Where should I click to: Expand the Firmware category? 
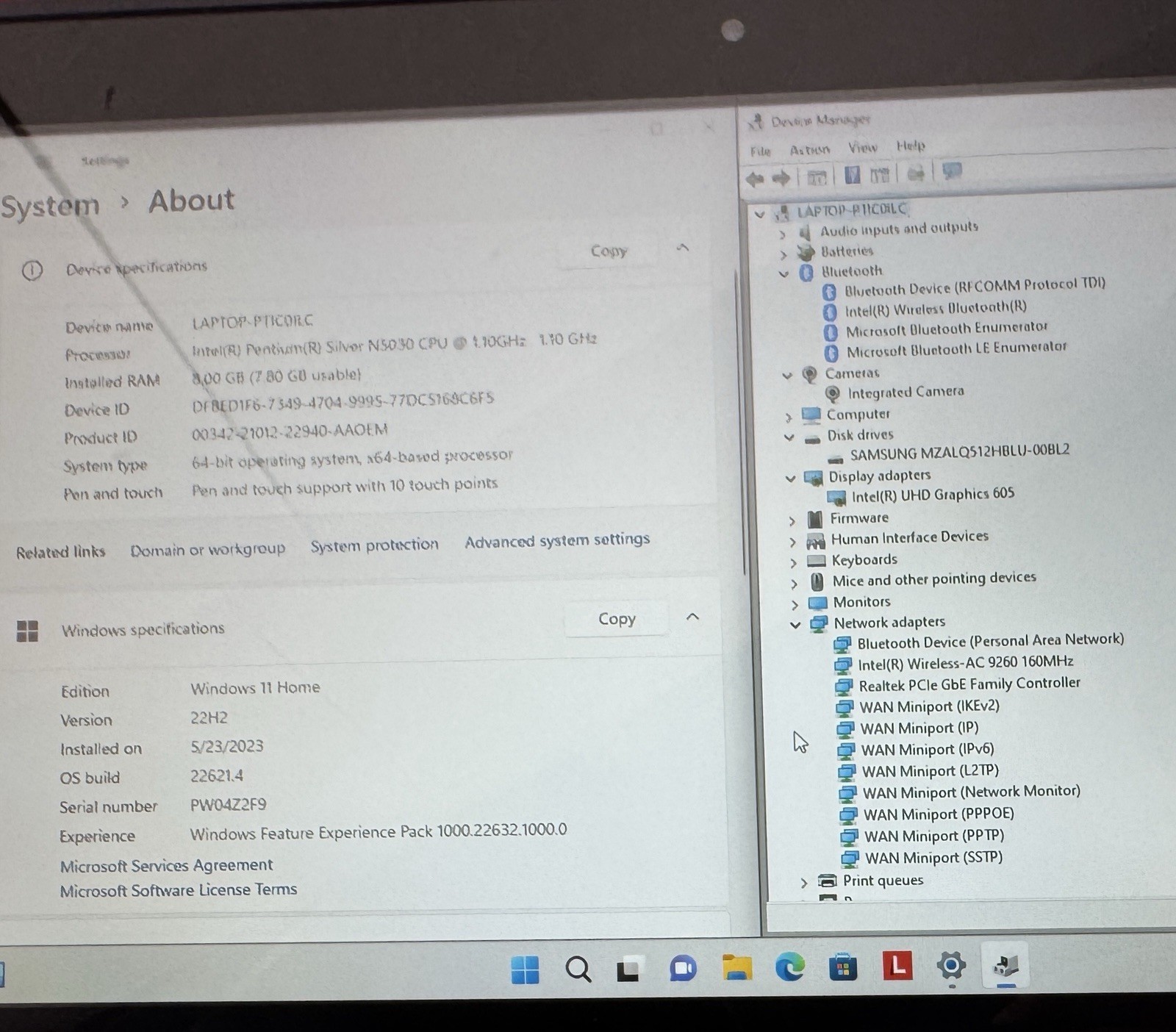[792, 520]
